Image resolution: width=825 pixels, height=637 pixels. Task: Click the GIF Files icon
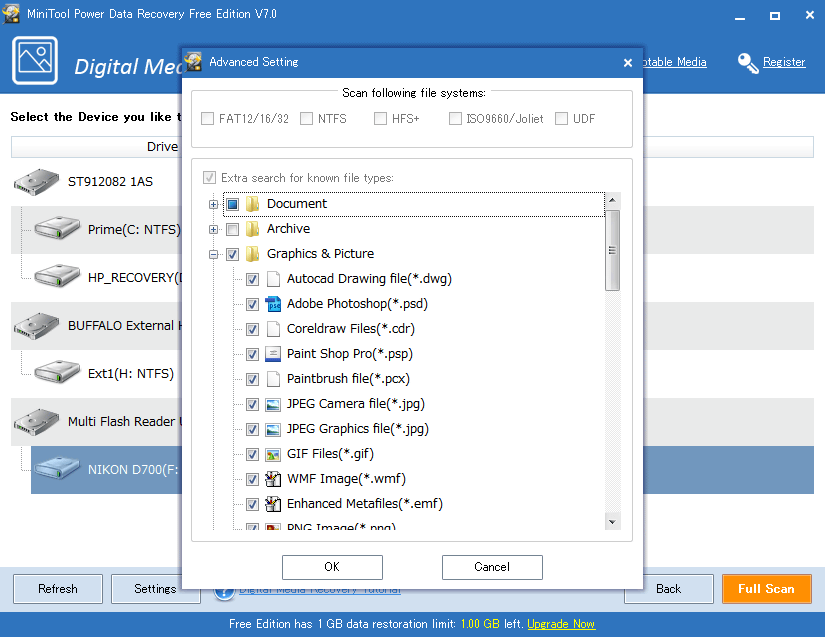tap(273, 454)
